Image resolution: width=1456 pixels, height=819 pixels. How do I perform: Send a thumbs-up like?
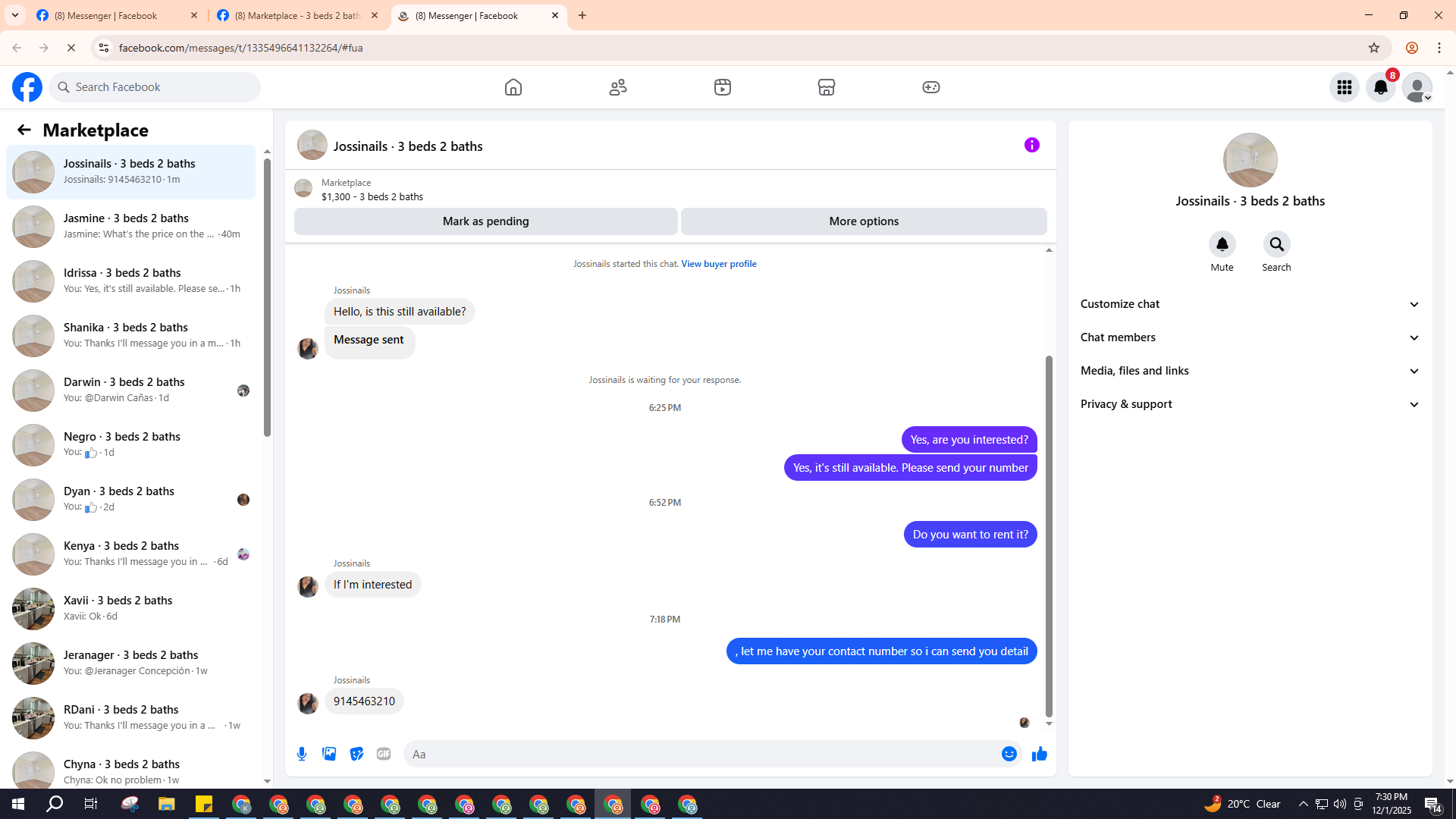pos(1040,754)
